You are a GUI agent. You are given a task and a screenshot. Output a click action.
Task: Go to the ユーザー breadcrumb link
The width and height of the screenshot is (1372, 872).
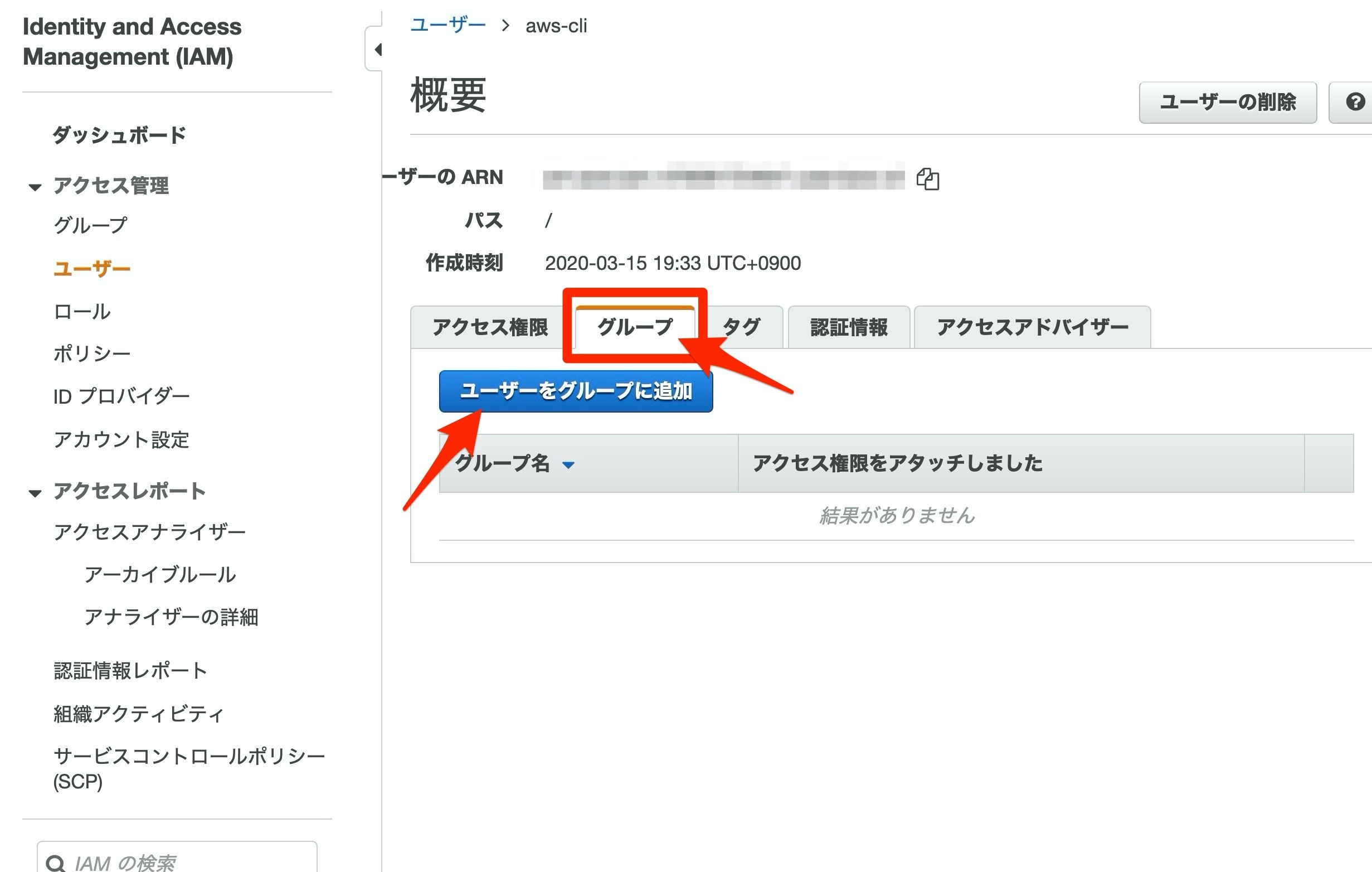point(448,25)
